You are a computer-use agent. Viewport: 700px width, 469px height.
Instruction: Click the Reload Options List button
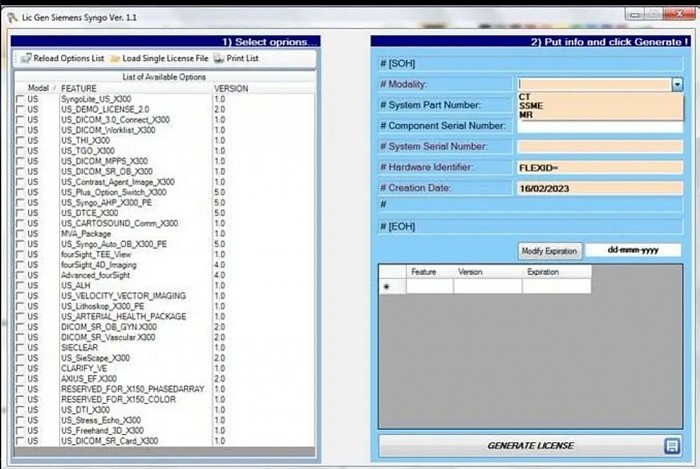tap(62, 58)
